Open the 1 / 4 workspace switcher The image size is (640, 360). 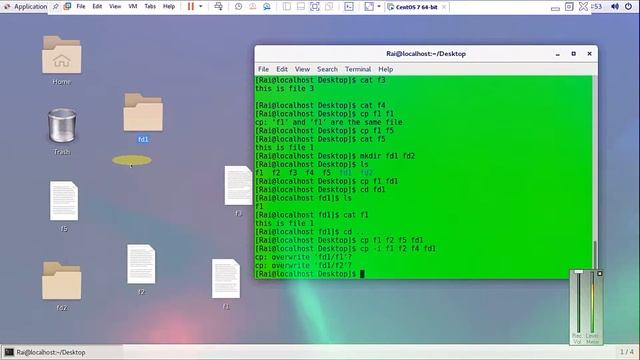(x=627, y=351)
